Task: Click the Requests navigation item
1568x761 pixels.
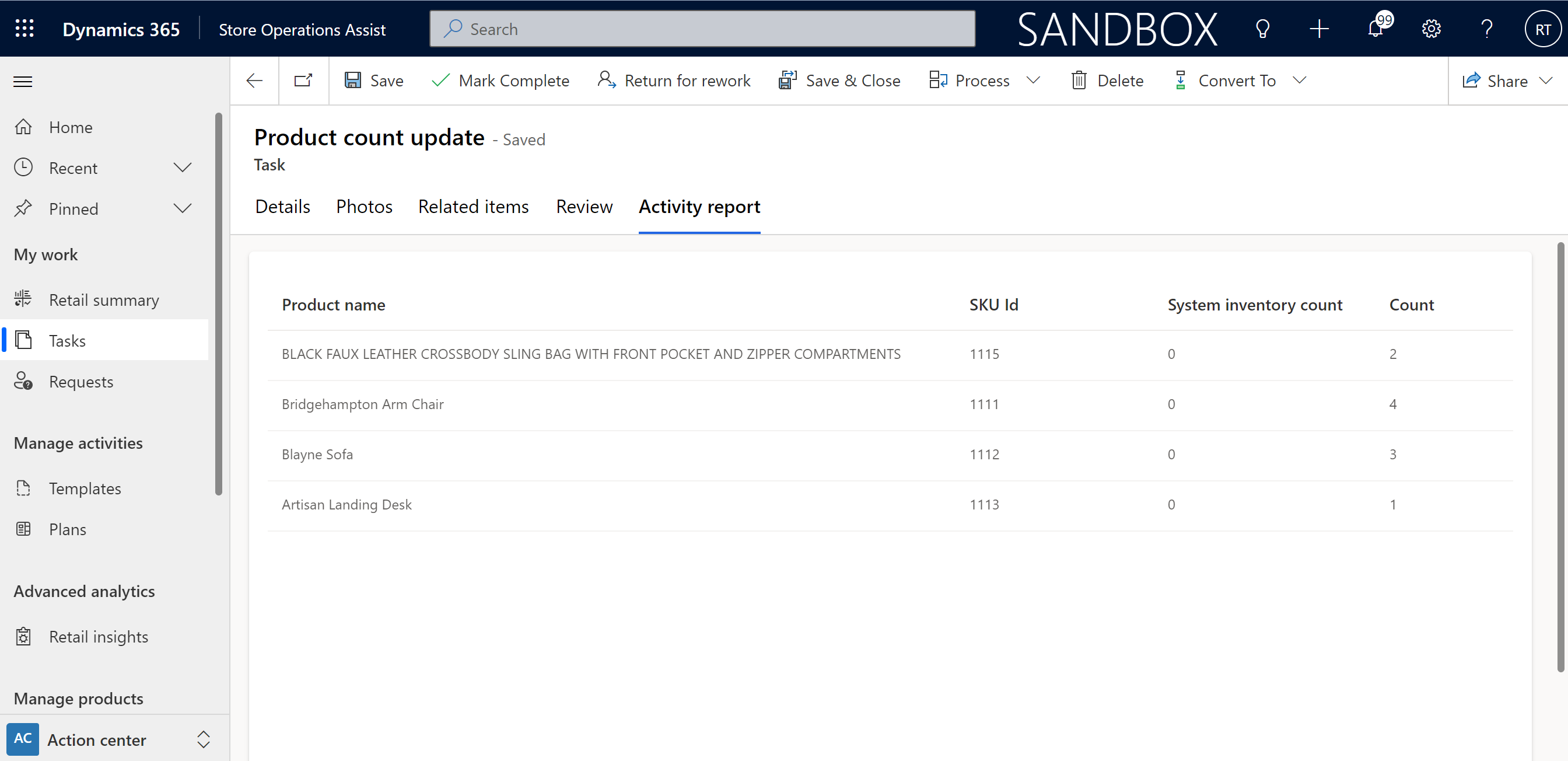Action: coord(81,381)
